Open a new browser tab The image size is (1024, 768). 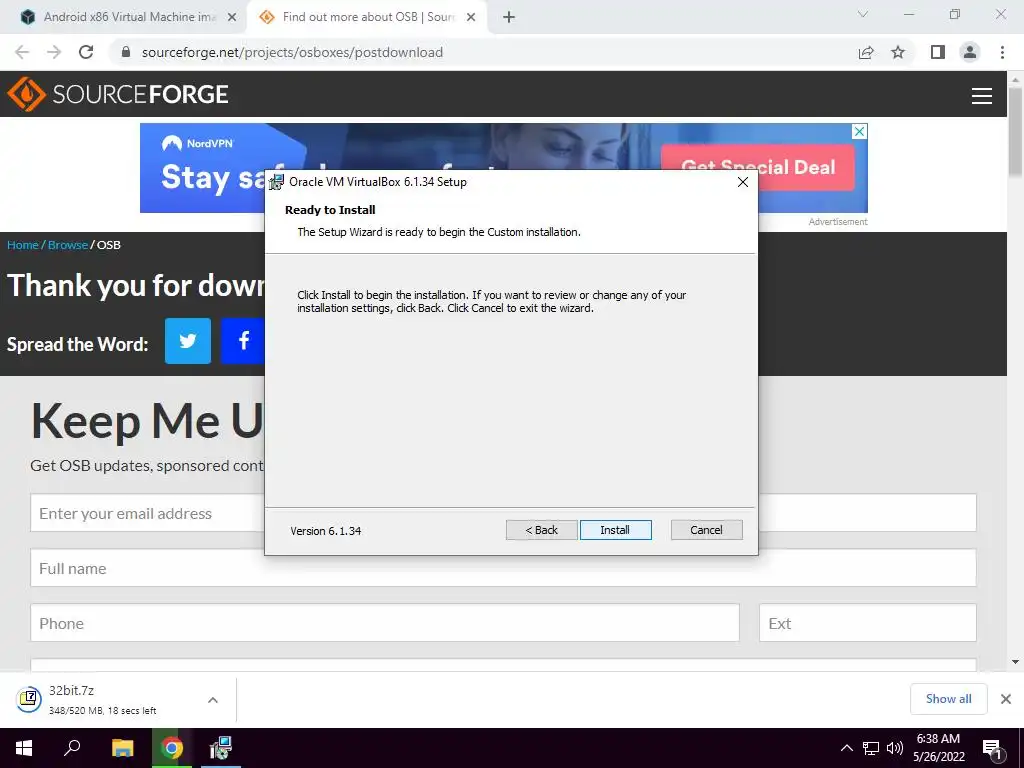pyautogui.click(x=509, y=18)
